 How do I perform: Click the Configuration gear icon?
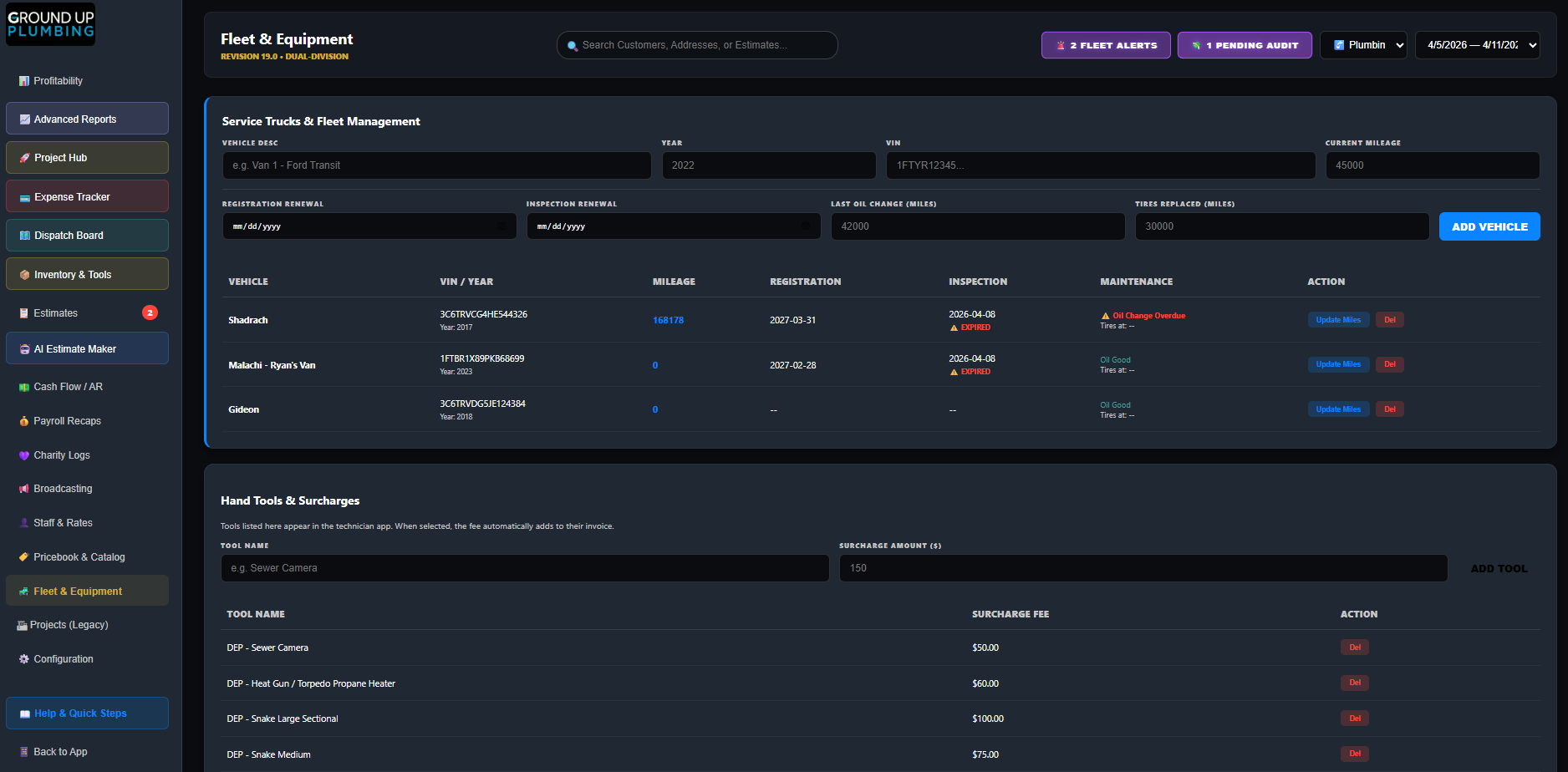coord(24,659)
